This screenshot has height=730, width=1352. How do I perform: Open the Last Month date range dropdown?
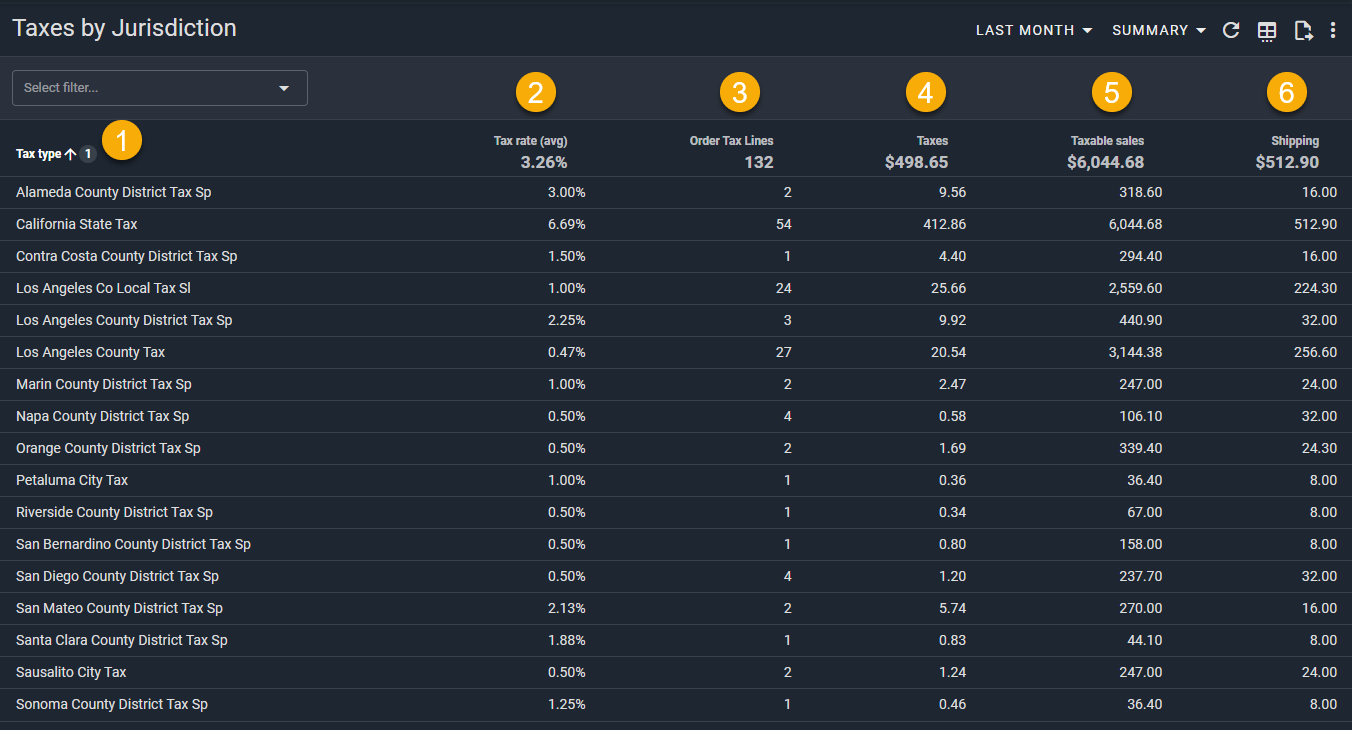[1034, 30]
